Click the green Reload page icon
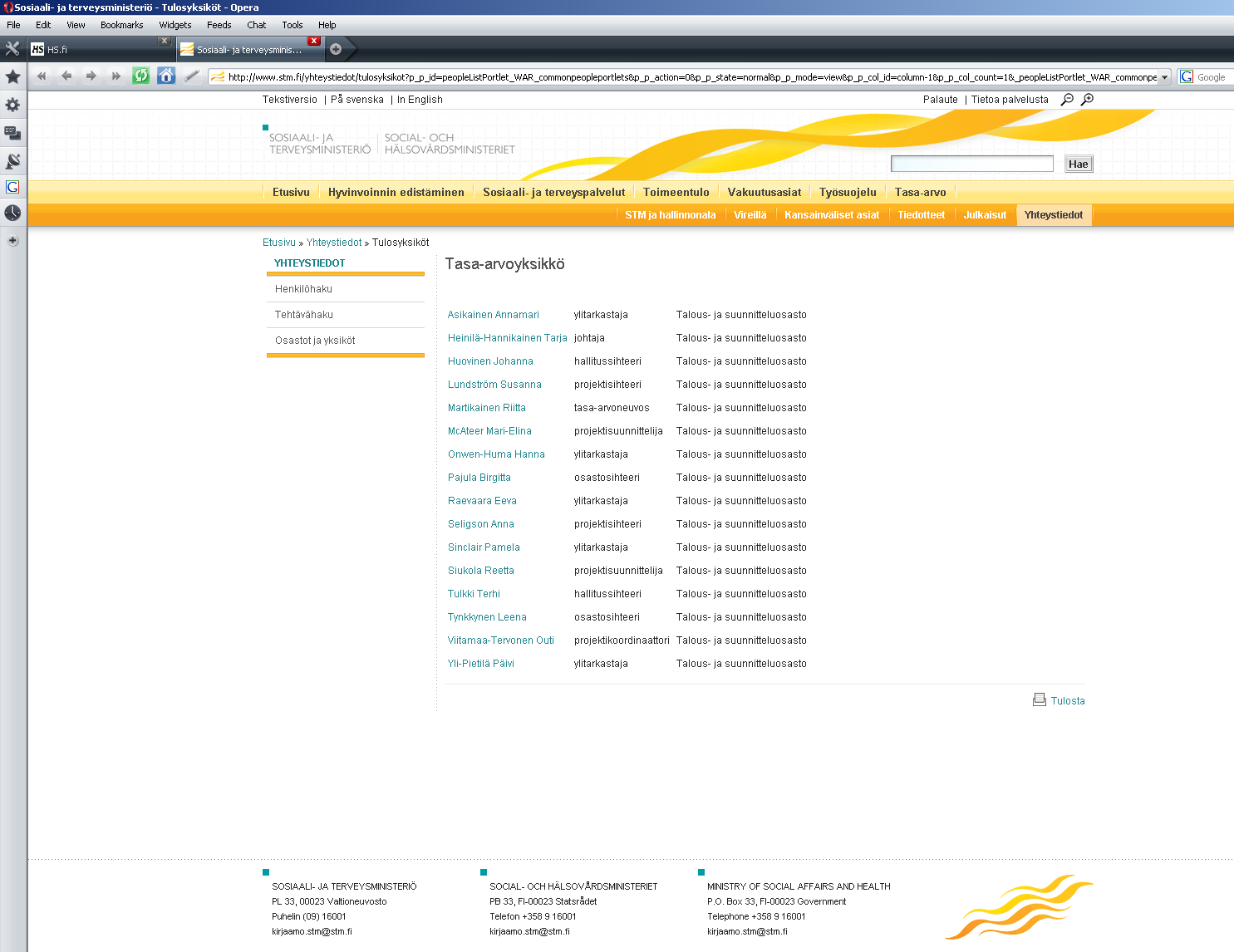 click(x=141, y=76)
